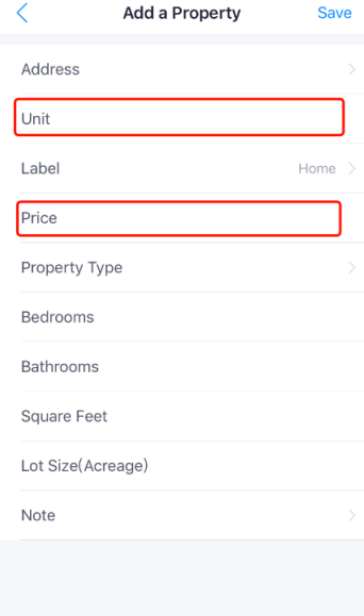The height and width of the screenshot is (616, 364).
Task: Tap the Unit input field
Action: [179, 117]
